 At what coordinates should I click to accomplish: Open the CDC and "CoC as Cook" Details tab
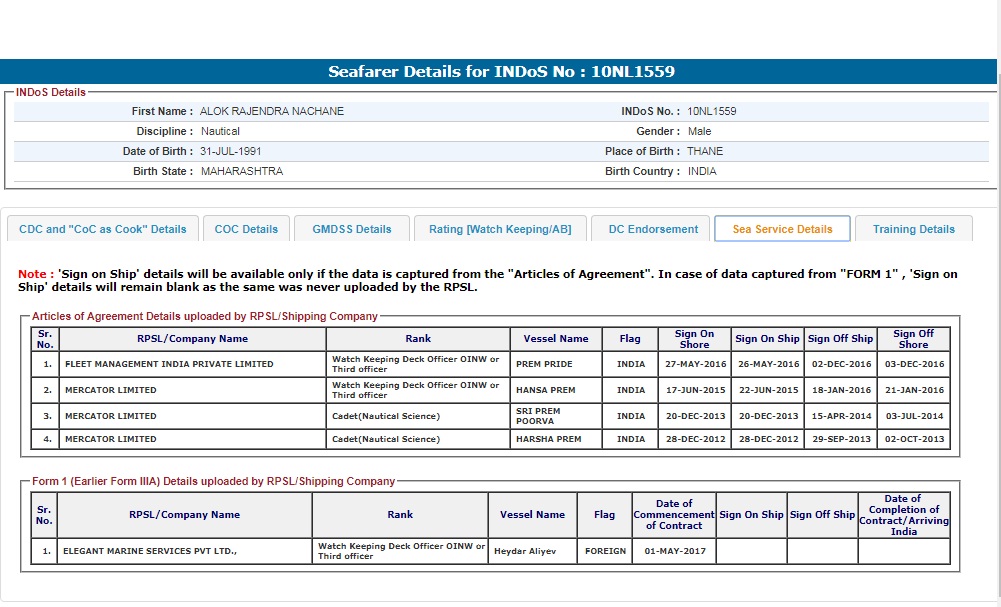103,229
